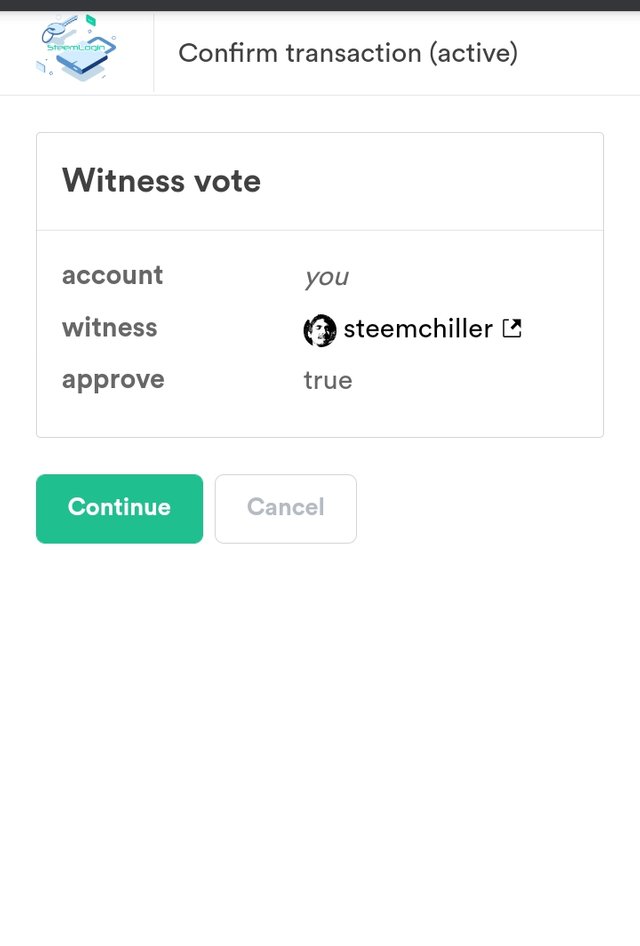Click the word 'vote' in card heading
Screen dimensions: 640x946
228,180
